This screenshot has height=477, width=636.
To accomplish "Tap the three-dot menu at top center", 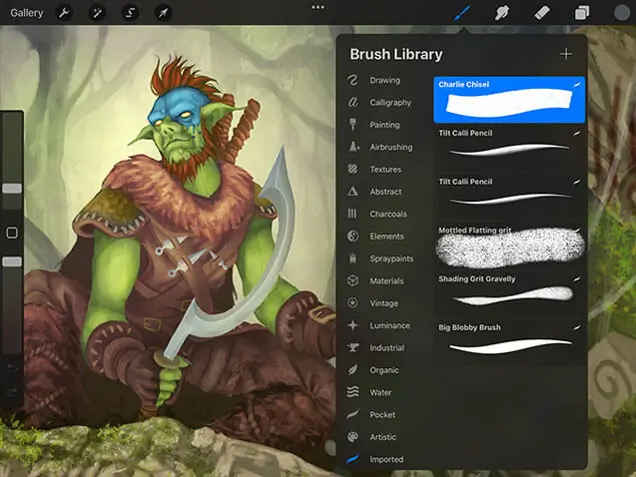I will point(318,7).
